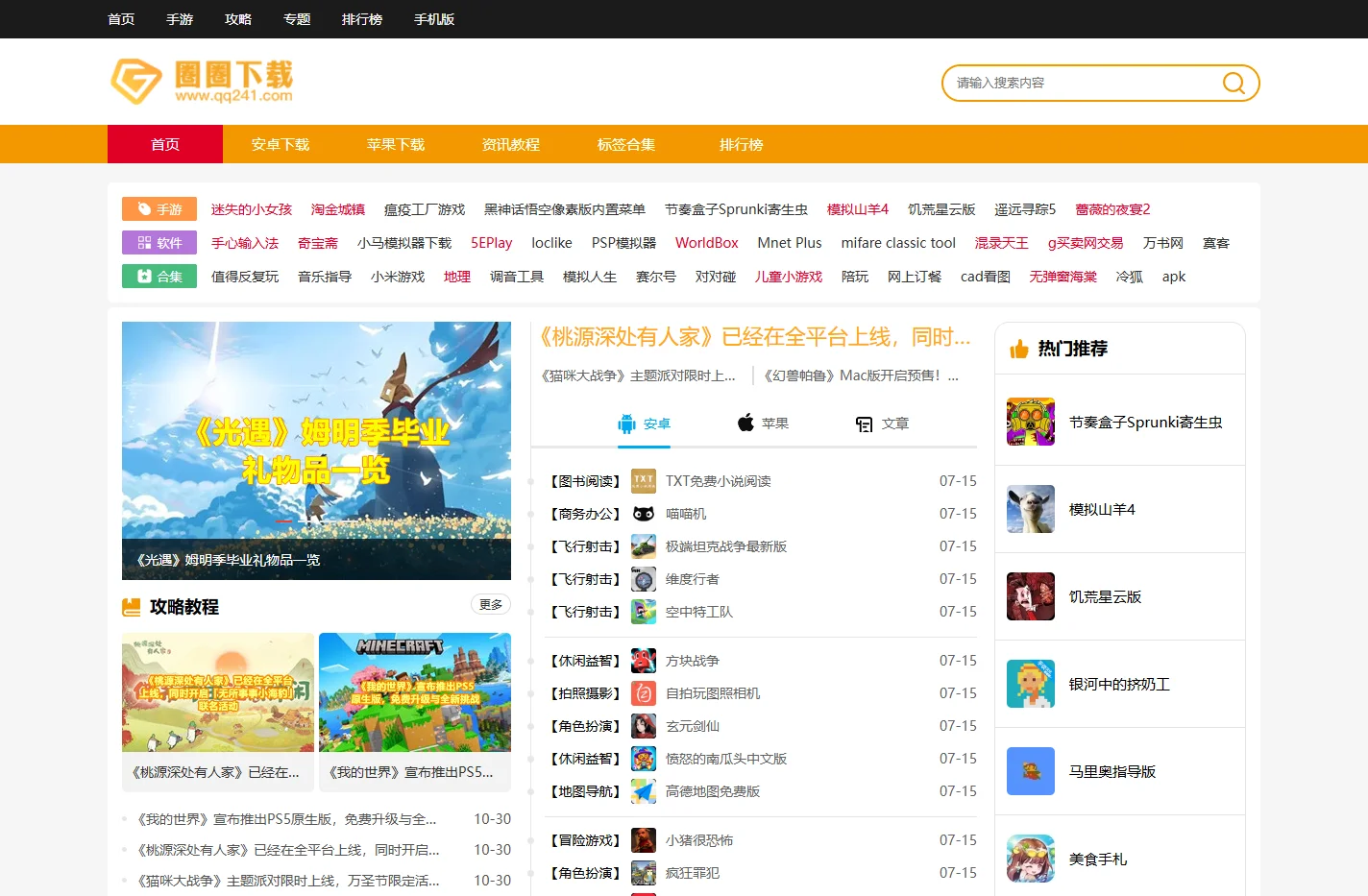This screenshot has height=896, width=1368.
Task: Click the search magnifier icon
Action: (x=1234, y=83)
